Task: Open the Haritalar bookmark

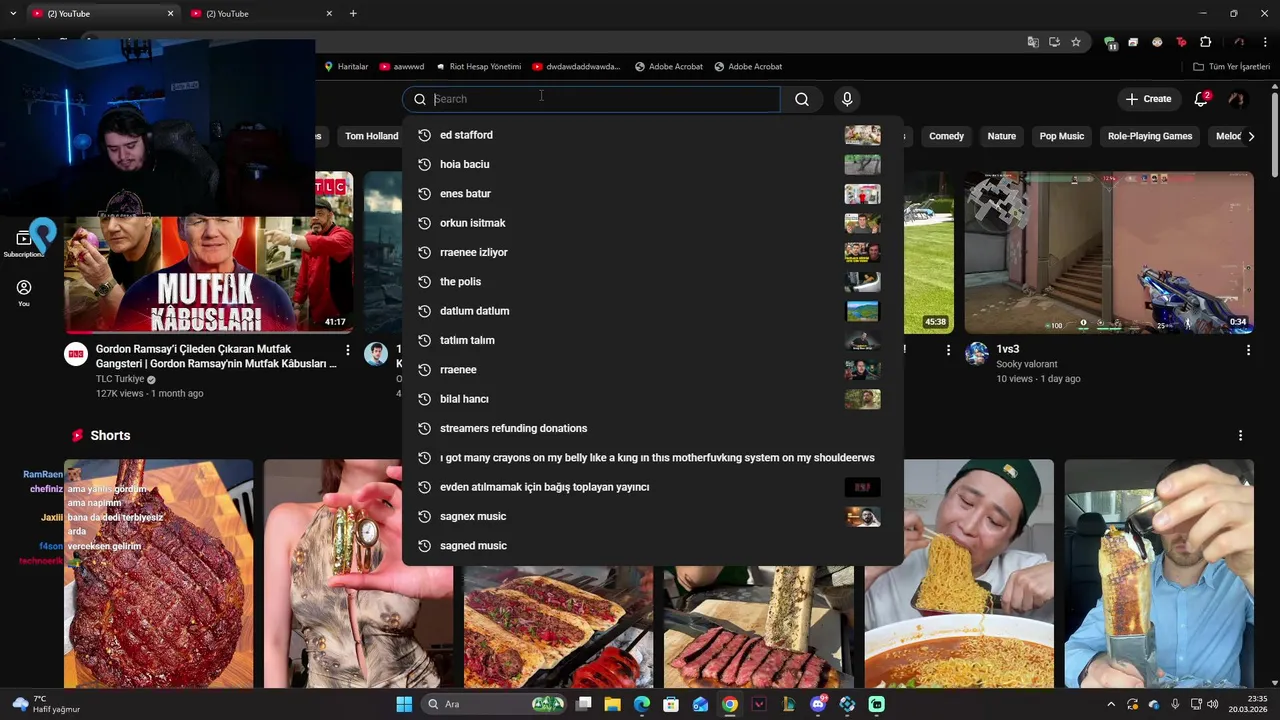Action: [346, 67]
